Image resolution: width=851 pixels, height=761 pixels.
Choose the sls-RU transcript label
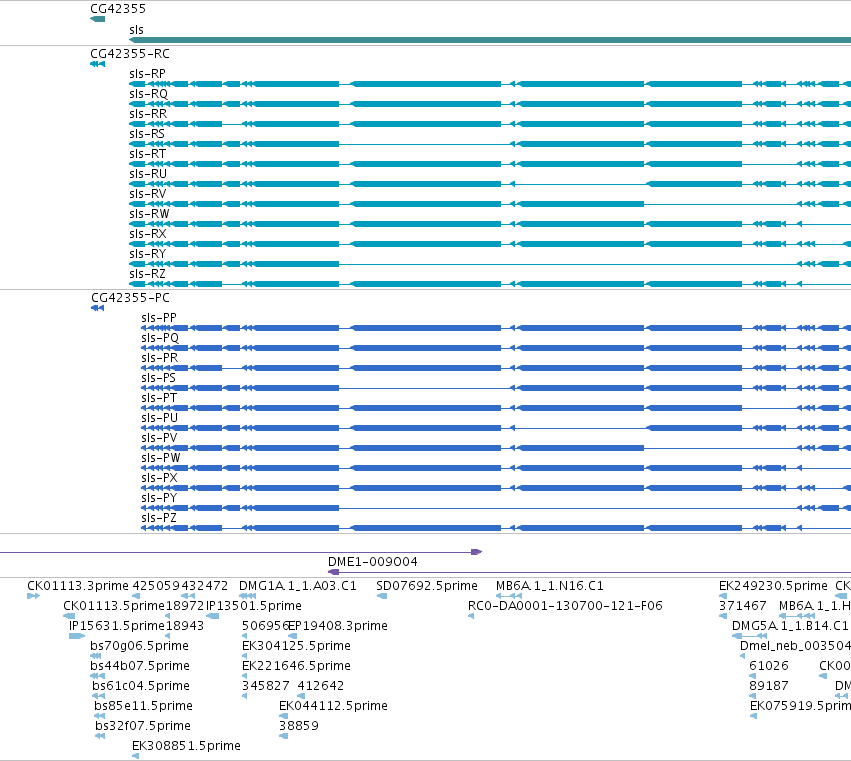148,174
